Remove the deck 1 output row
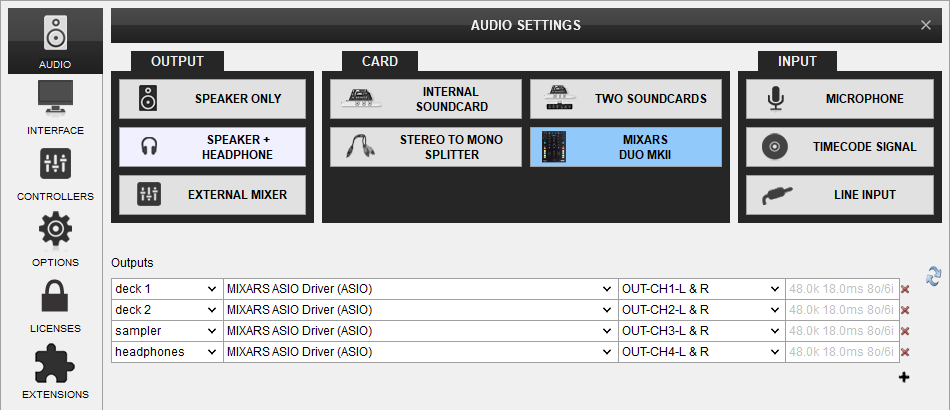This screenshot has height=410, width=950. 905,289
